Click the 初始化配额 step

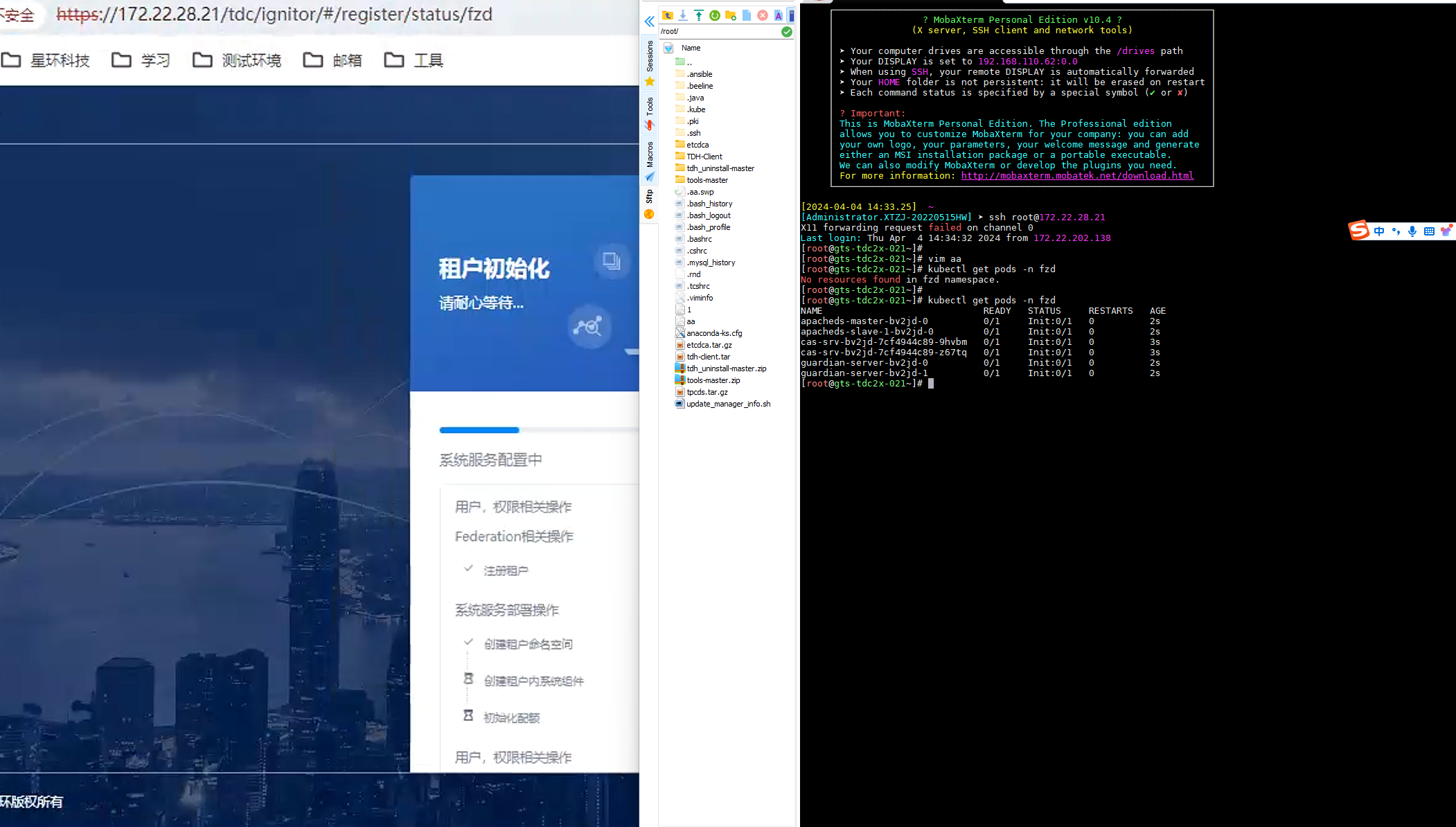point(511,718)
